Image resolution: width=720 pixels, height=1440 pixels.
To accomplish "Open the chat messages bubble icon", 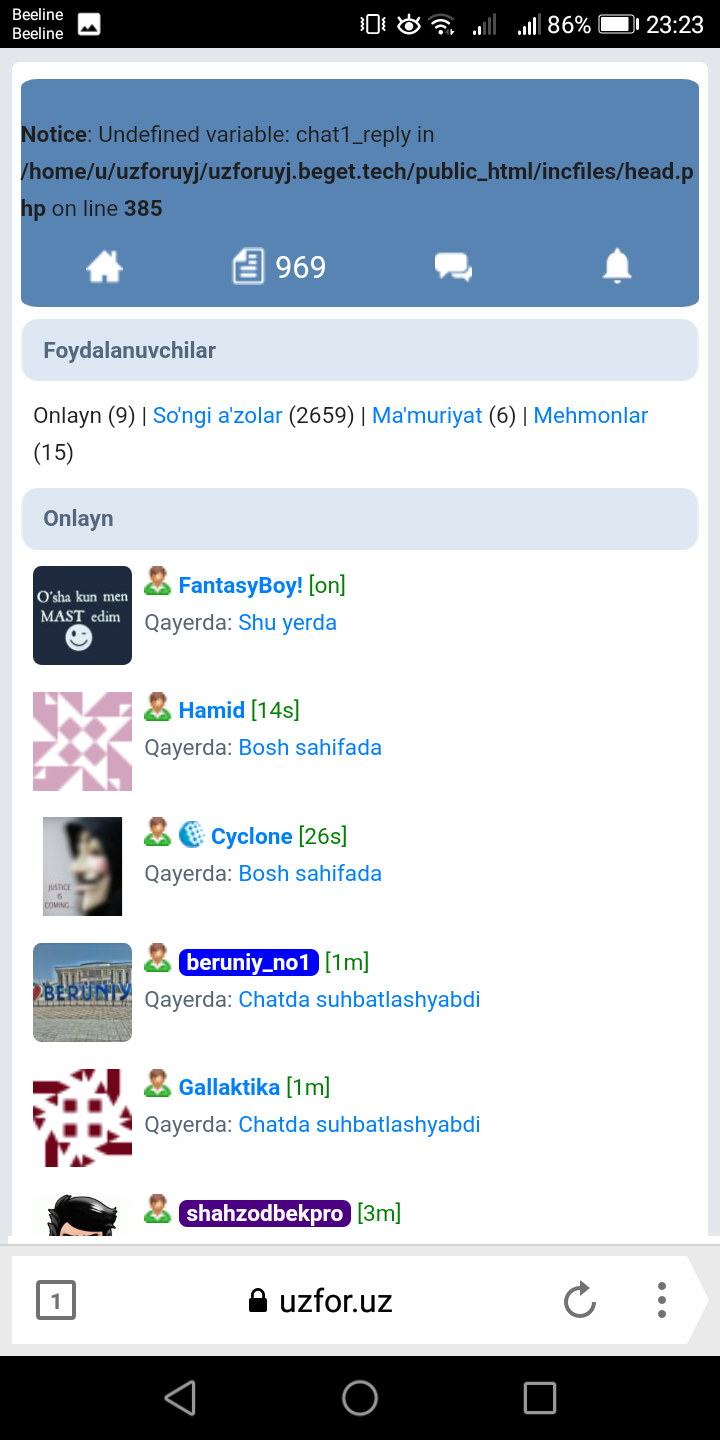I will coord(453,267).
